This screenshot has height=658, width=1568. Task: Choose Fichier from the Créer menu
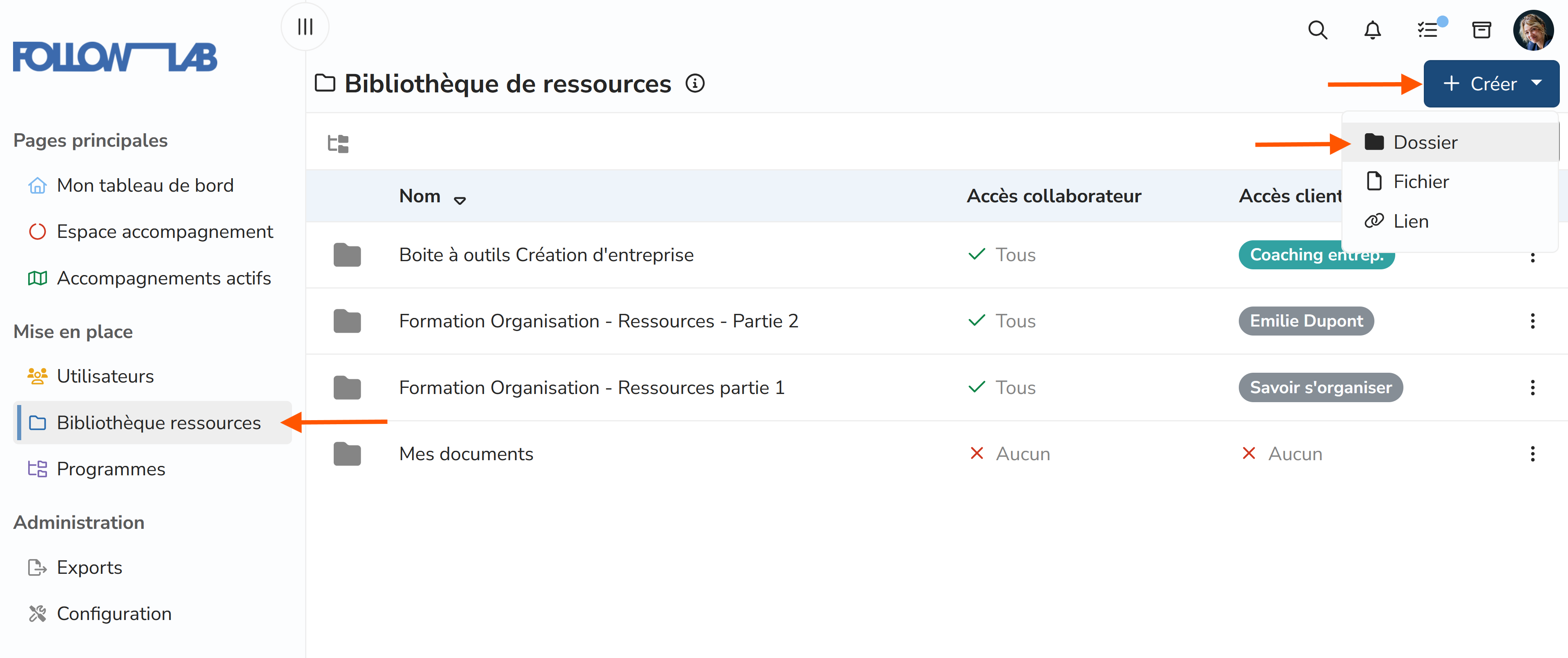point(1449,181)
